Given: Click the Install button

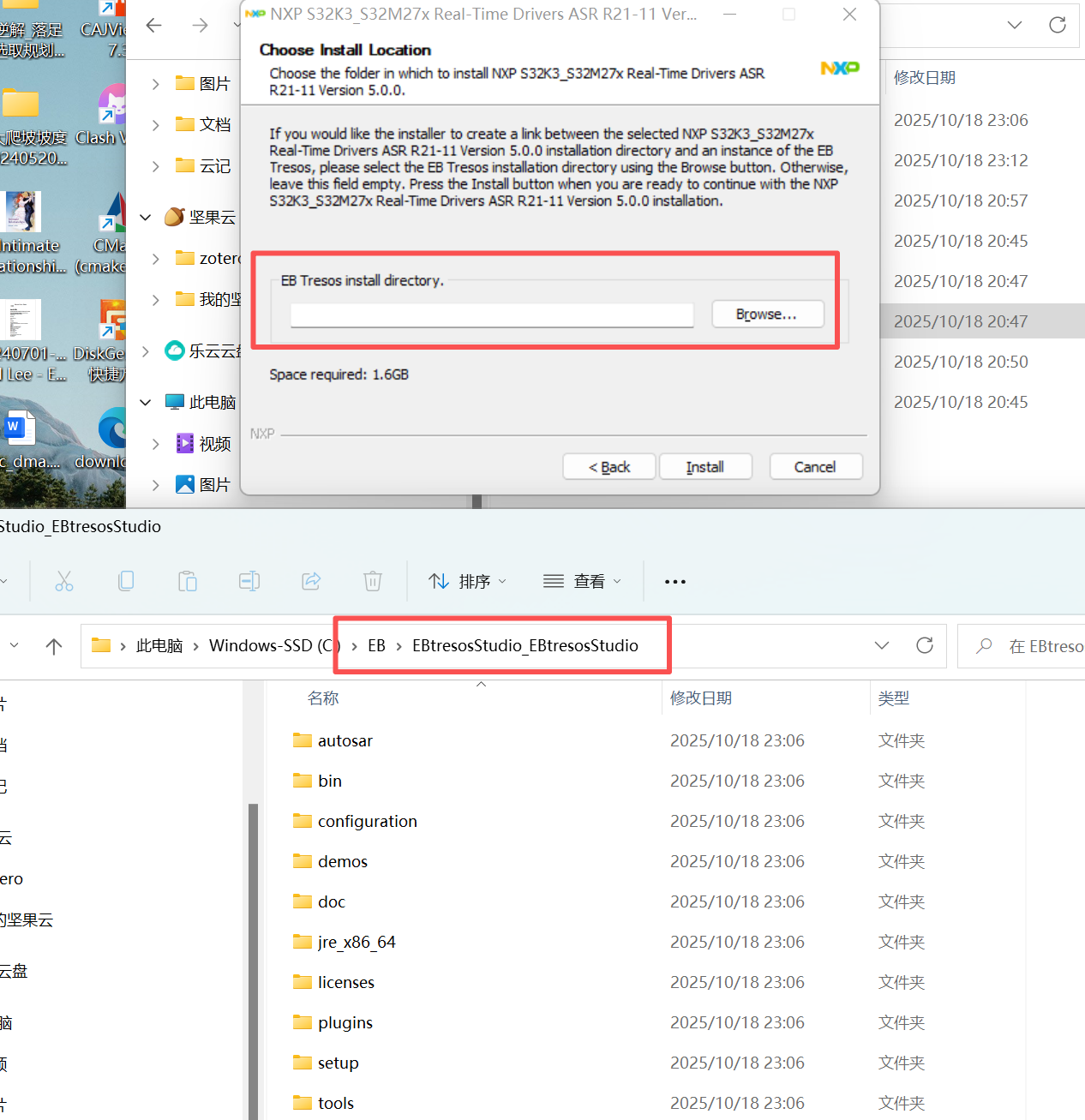Looking at the screenshot, I should (x=705, y=467).
